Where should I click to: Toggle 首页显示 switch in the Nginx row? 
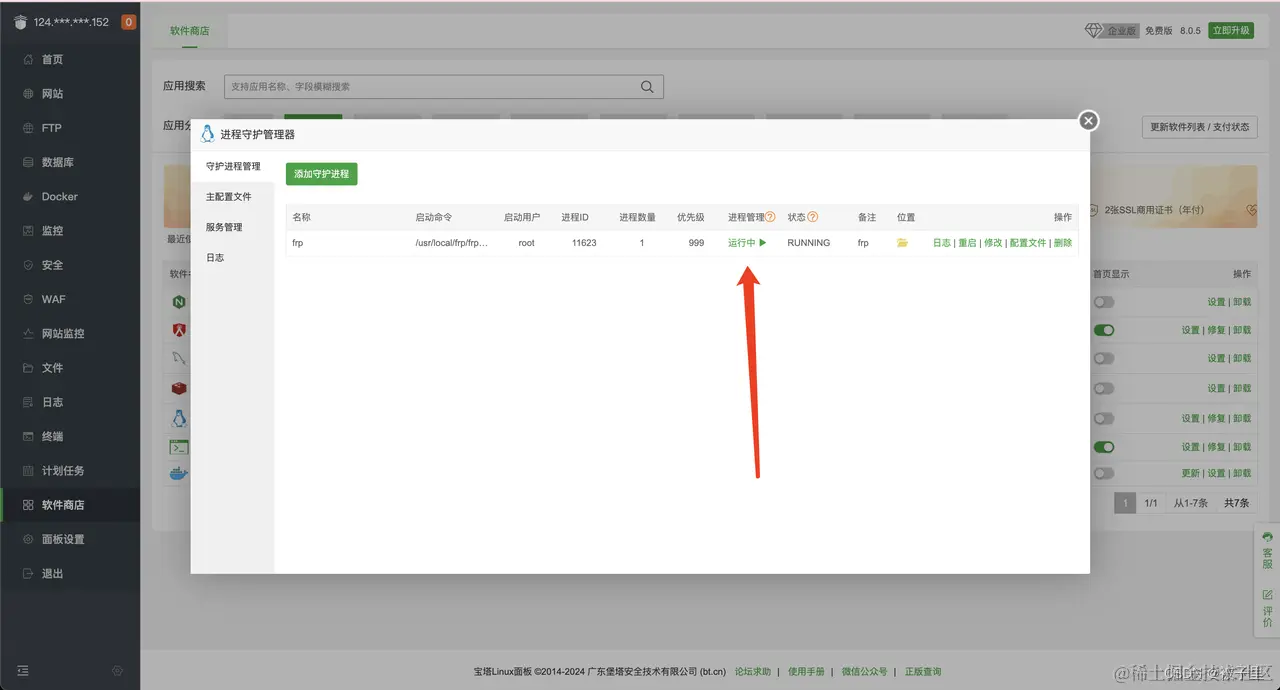click(x=1104, y=302)
